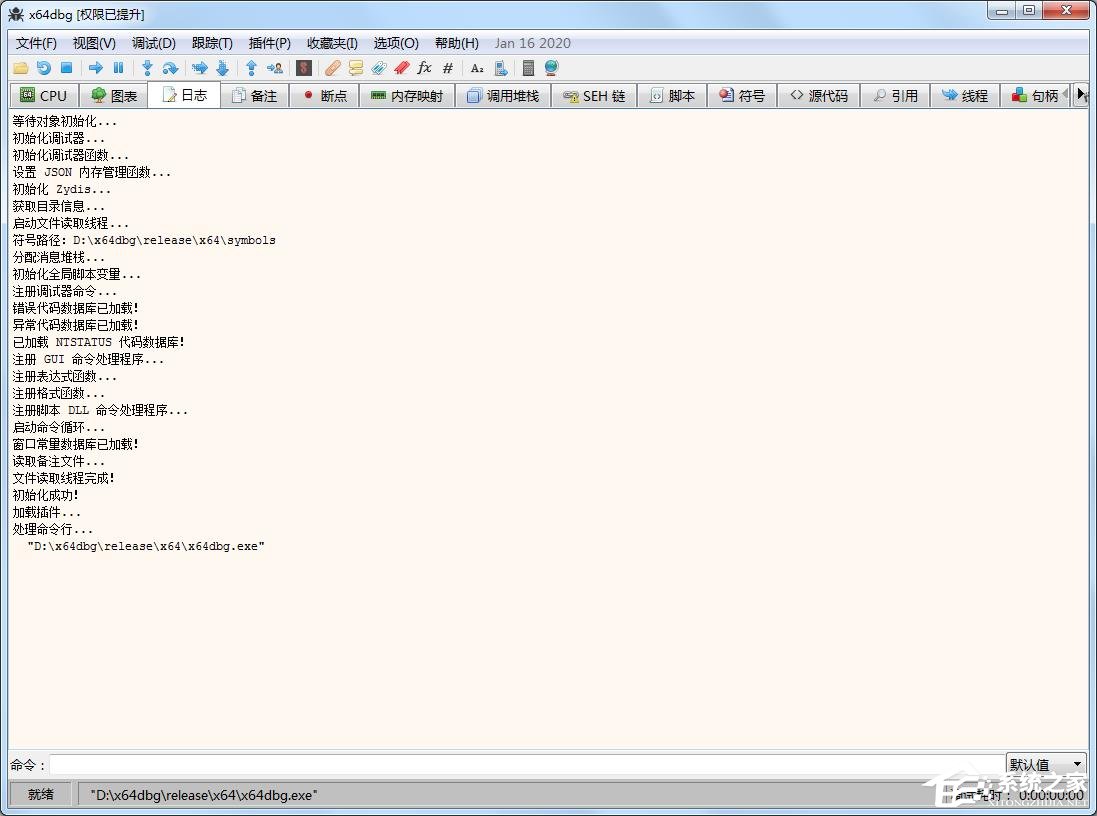This screenshot has width=1097, height=816.
Task: Click the 就绪 status label
Action: [41, 795]
